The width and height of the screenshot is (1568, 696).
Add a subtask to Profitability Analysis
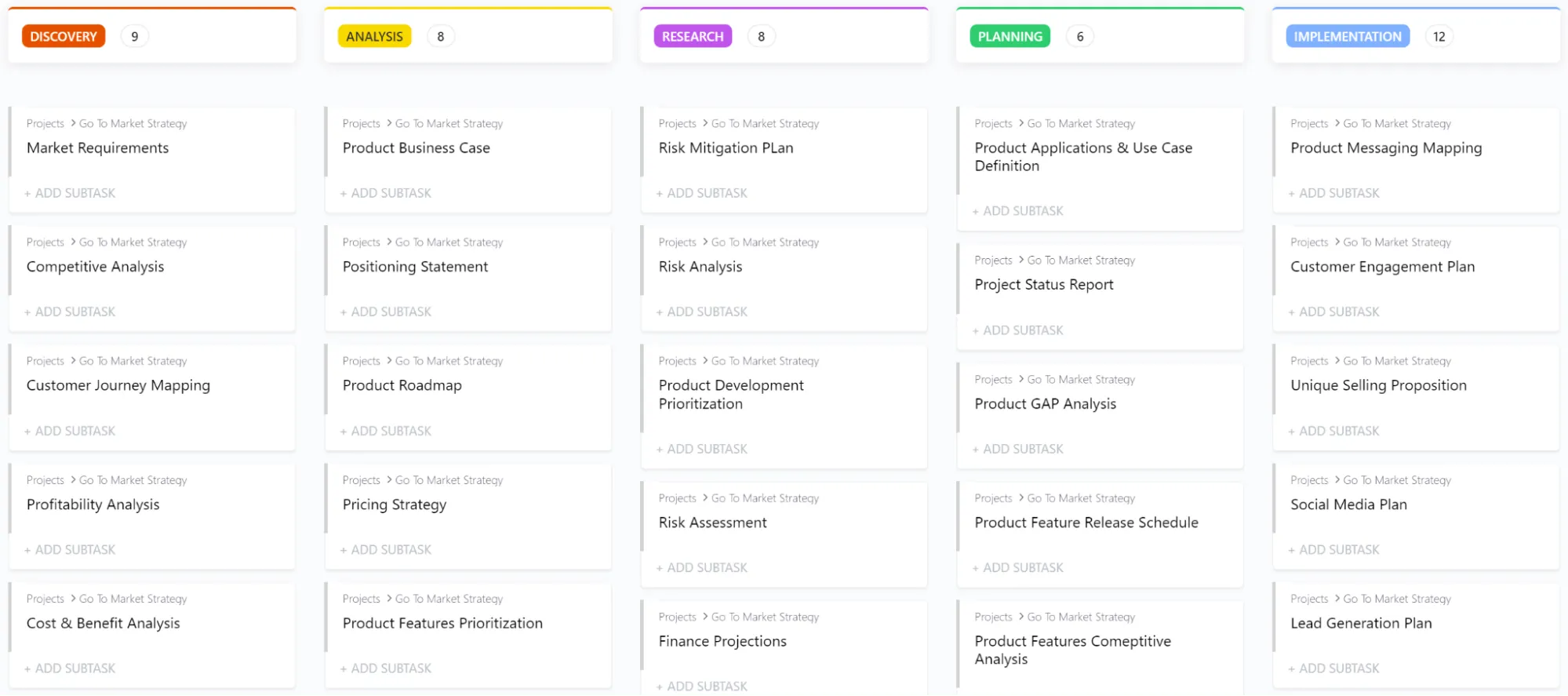(70, 549)
